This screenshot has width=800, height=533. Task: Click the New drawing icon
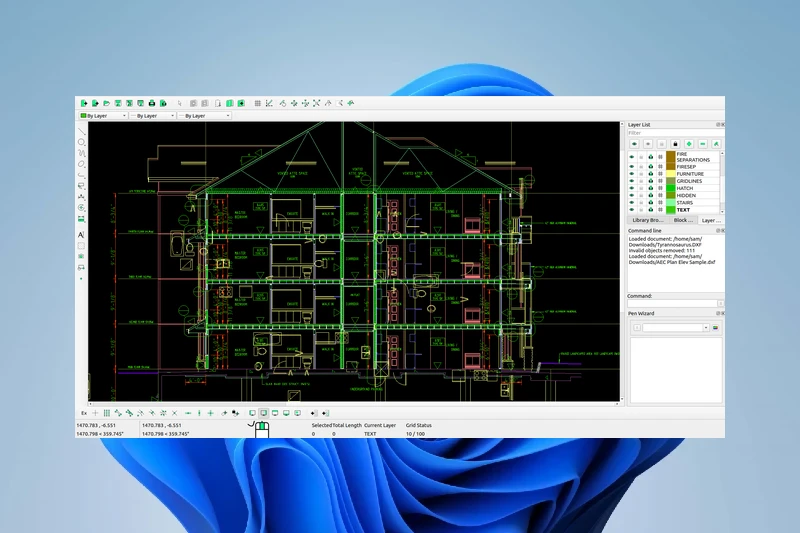pos(84,103)
